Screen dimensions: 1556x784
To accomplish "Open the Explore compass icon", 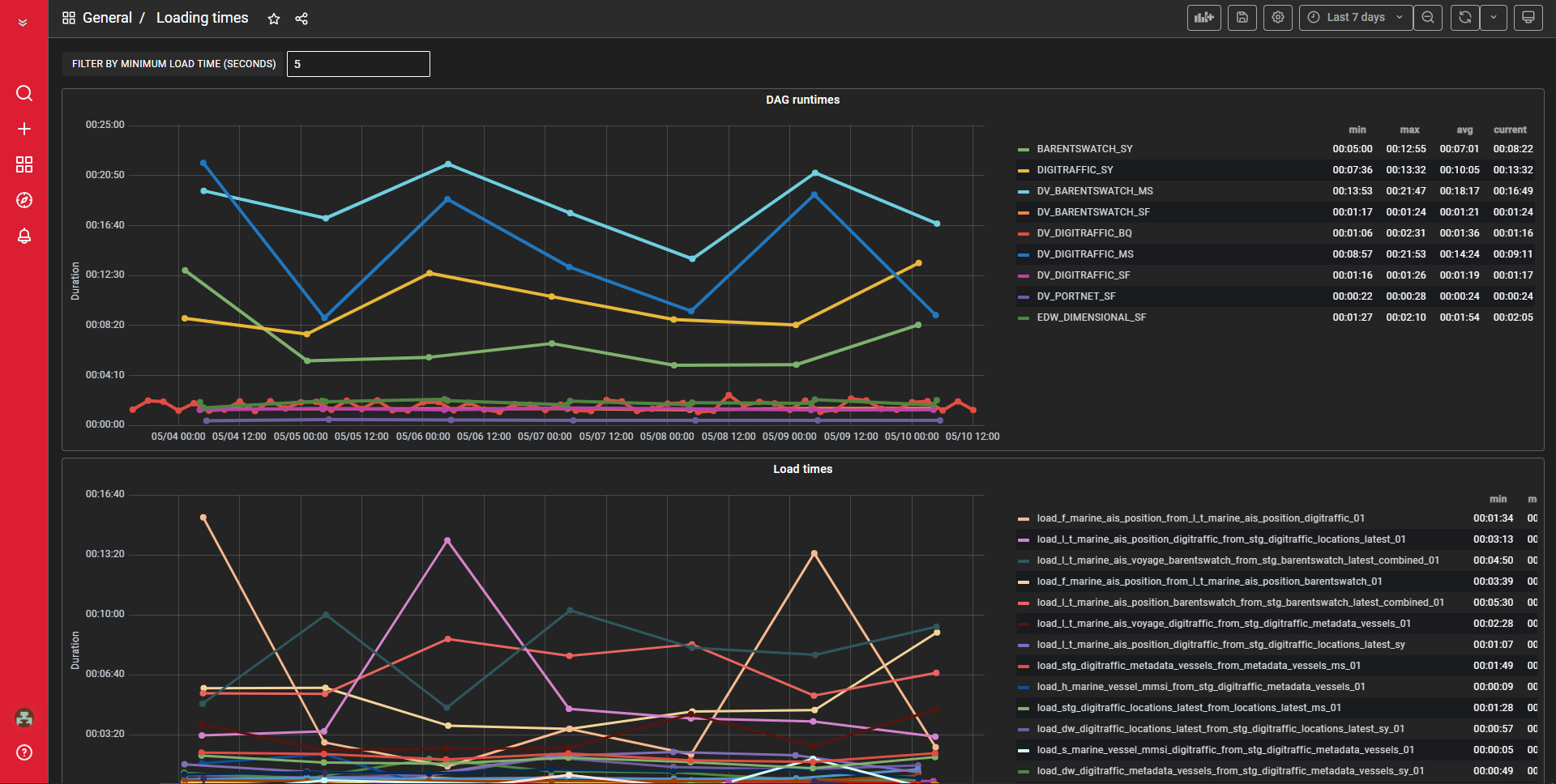I will coord(24,200).
